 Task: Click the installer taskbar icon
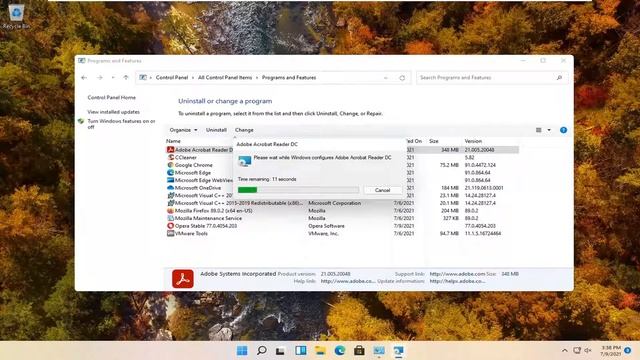coord(398,351)
